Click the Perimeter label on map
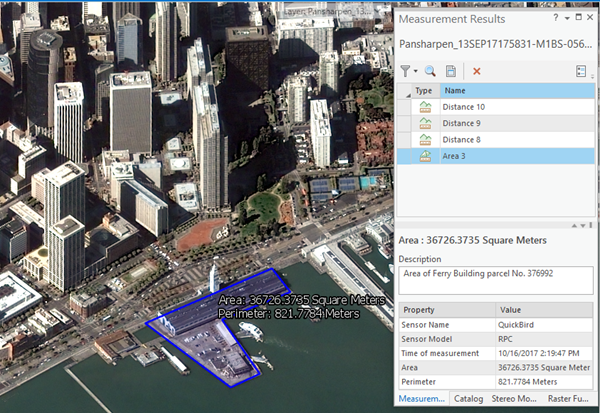Image resolution: width=600 pixels, height=413 pixels. tap(289, 314)
